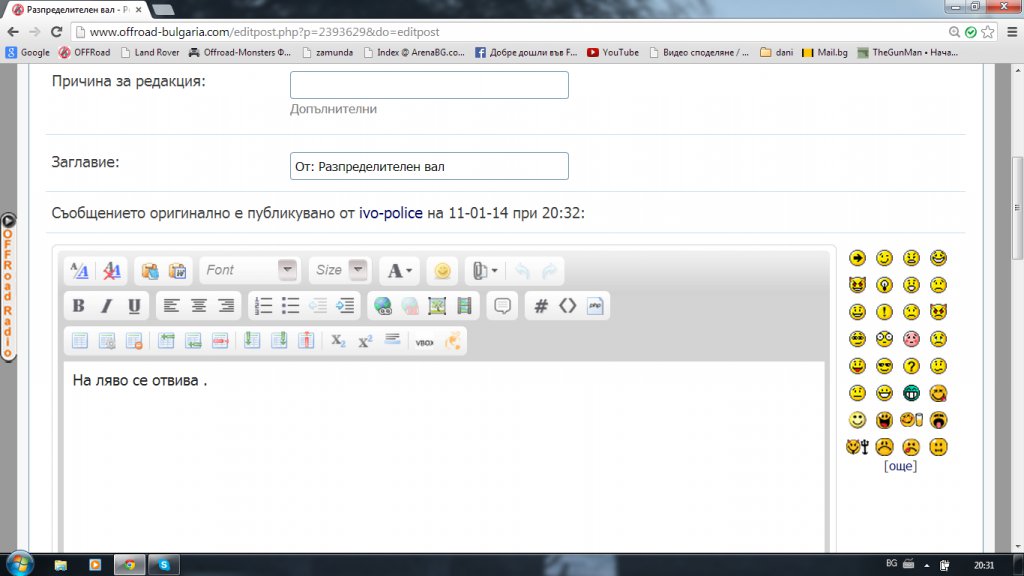The image size is (1024, 576).
Task: Align text left
Action: pyautogui.click(x=171, y=306)
